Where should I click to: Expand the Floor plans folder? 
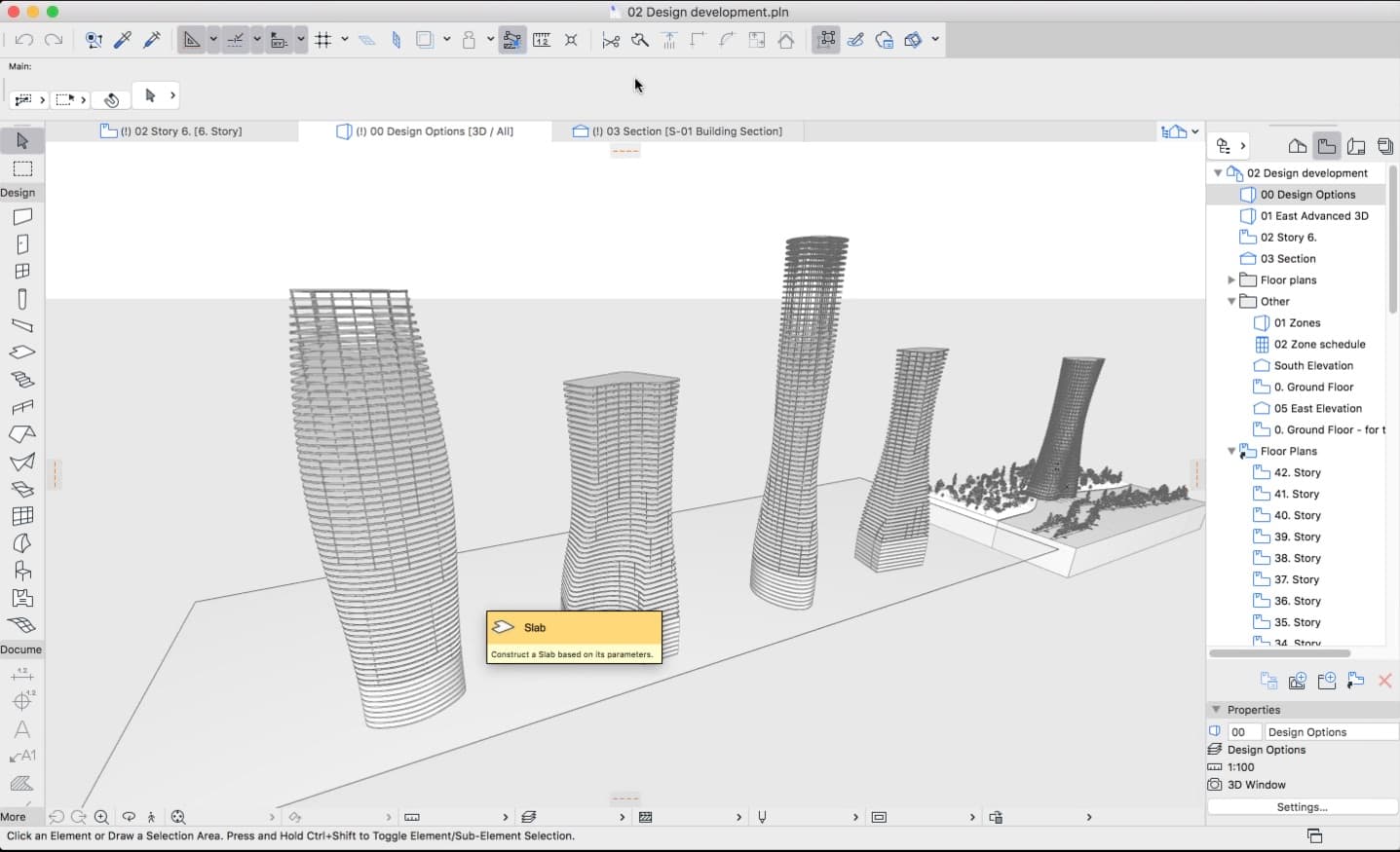[1231, 280]
